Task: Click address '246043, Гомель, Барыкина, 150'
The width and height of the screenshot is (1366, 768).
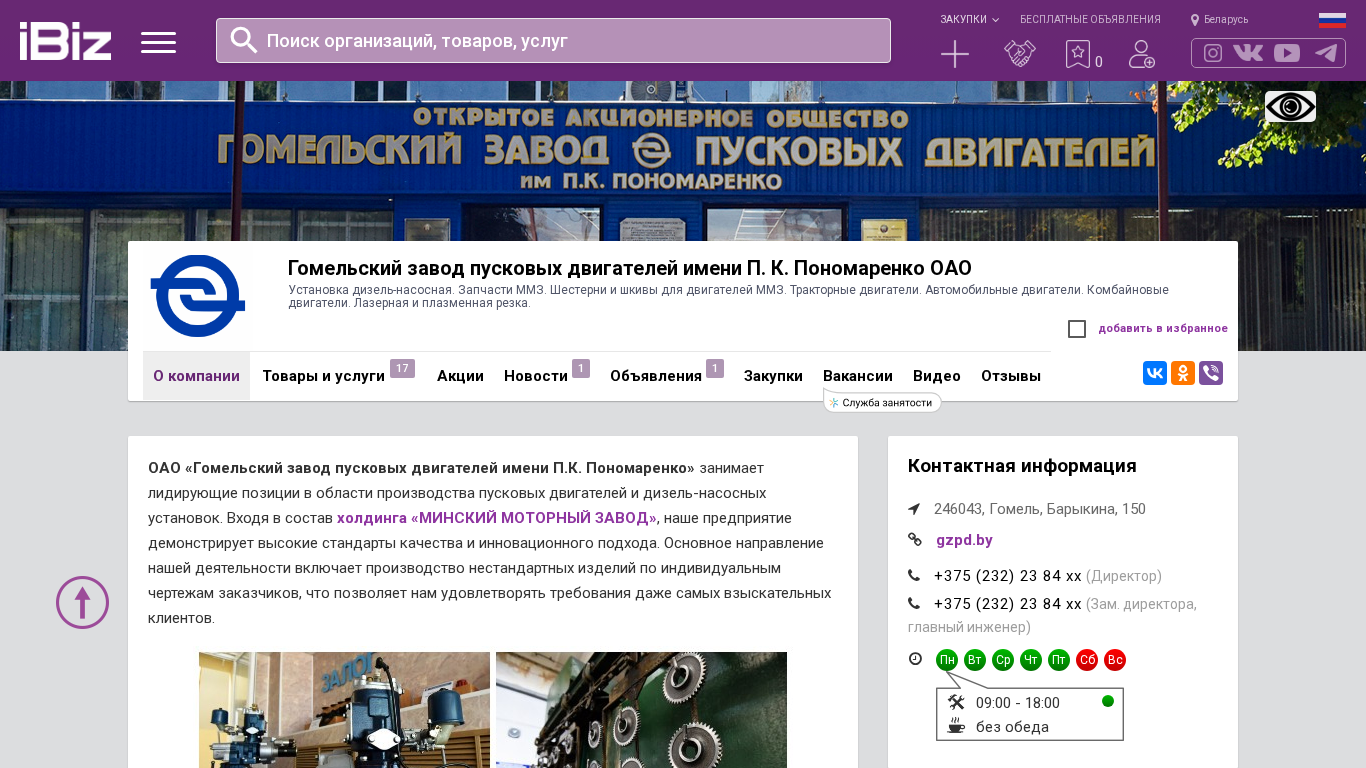Action: 1040,509
